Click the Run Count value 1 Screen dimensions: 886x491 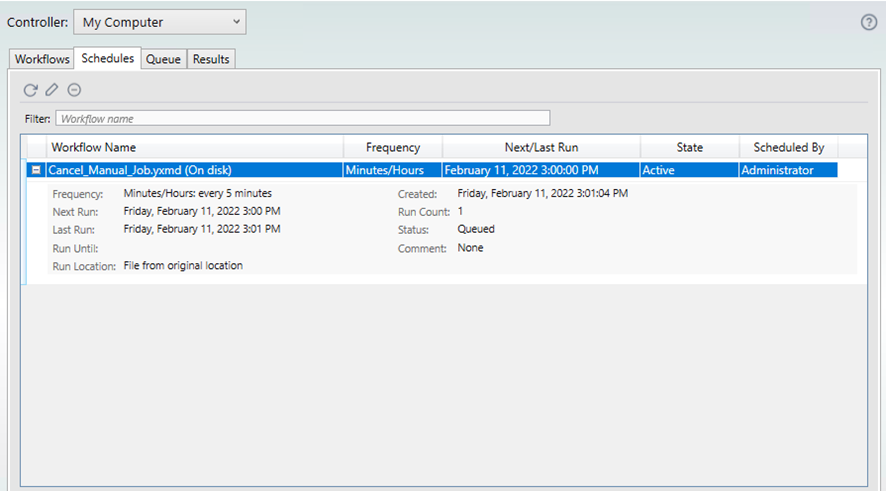460,211
